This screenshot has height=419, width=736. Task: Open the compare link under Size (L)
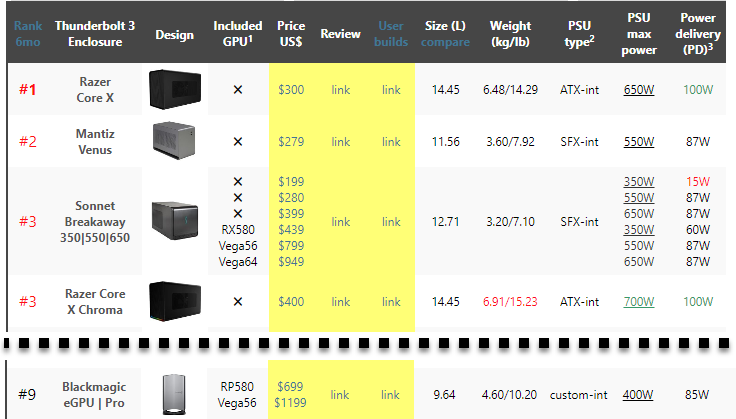(x=445, y=42)
